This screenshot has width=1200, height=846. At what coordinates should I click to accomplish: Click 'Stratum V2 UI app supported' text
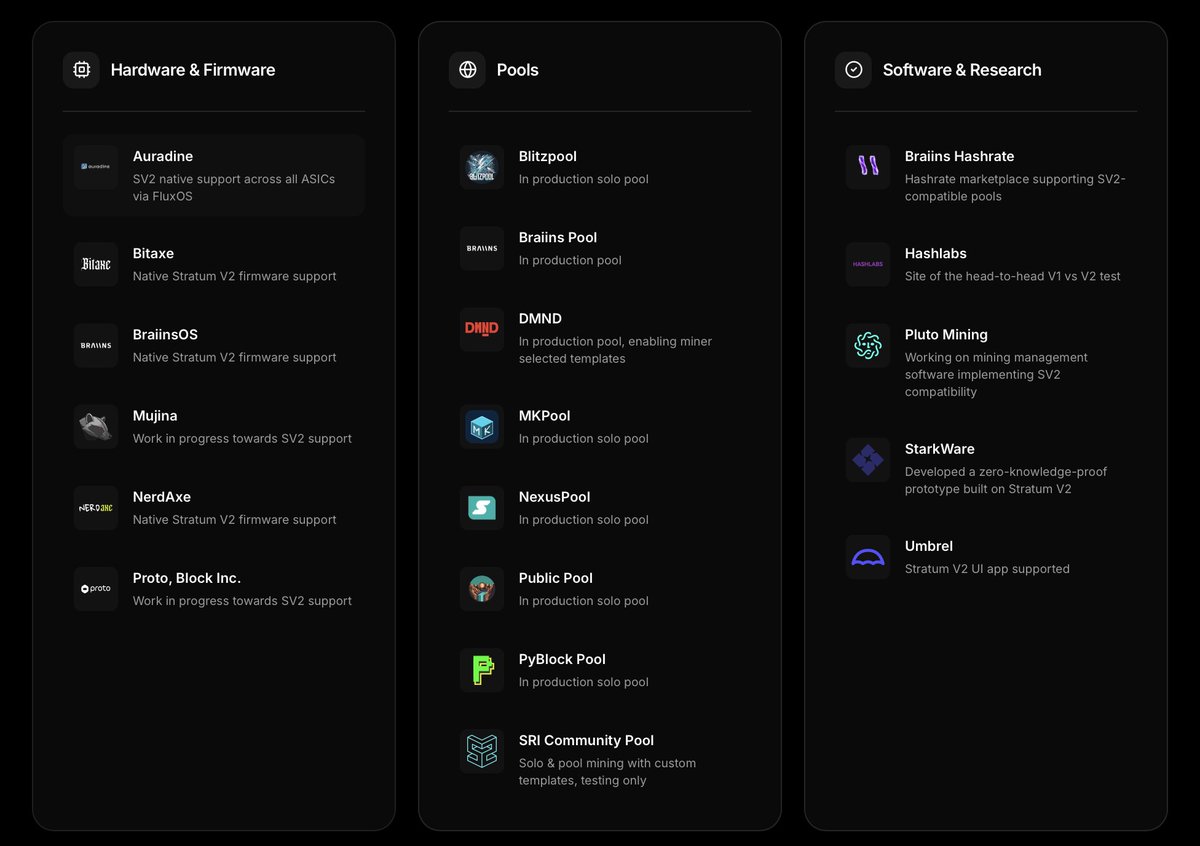987,569
